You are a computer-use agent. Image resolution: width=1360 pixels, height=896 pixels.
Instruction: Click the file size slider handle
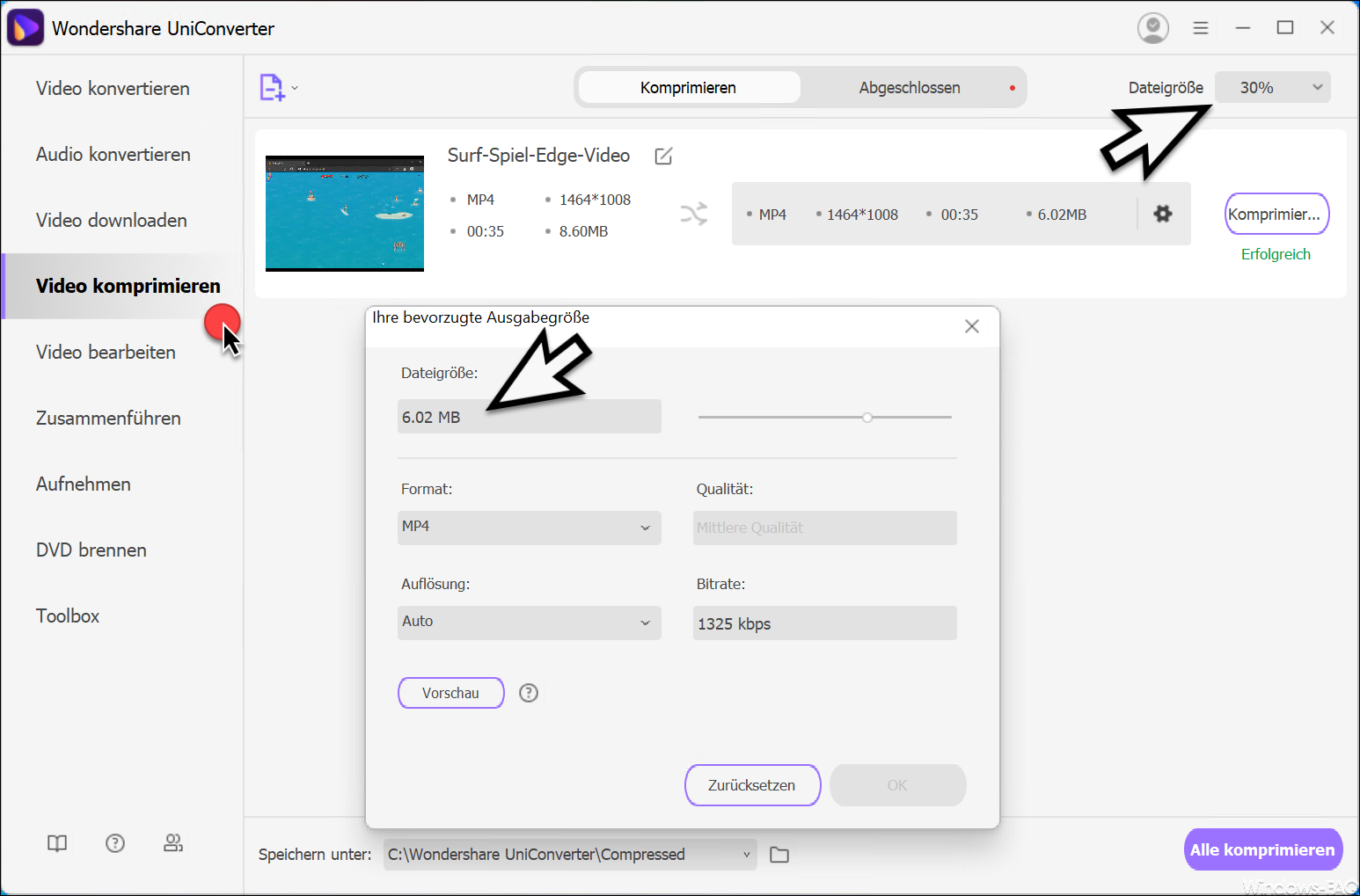[867, 418]
